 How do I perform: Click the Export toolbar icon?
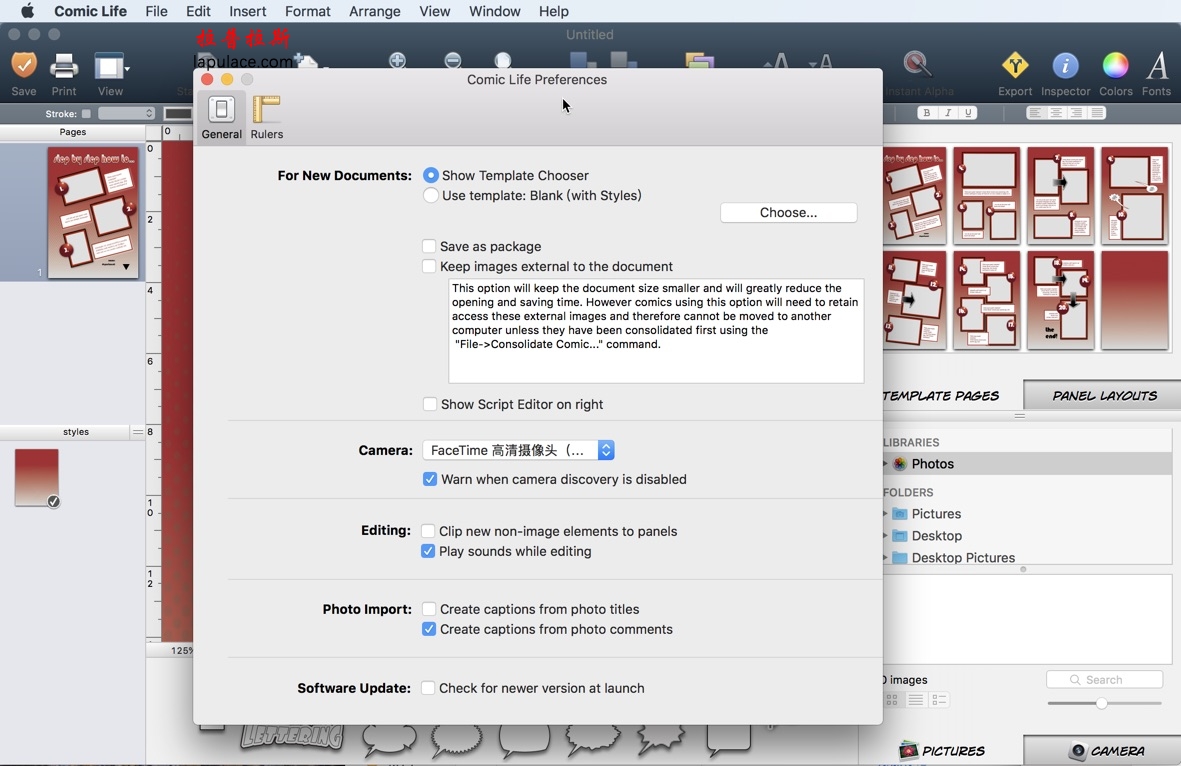coord(1015,74)
